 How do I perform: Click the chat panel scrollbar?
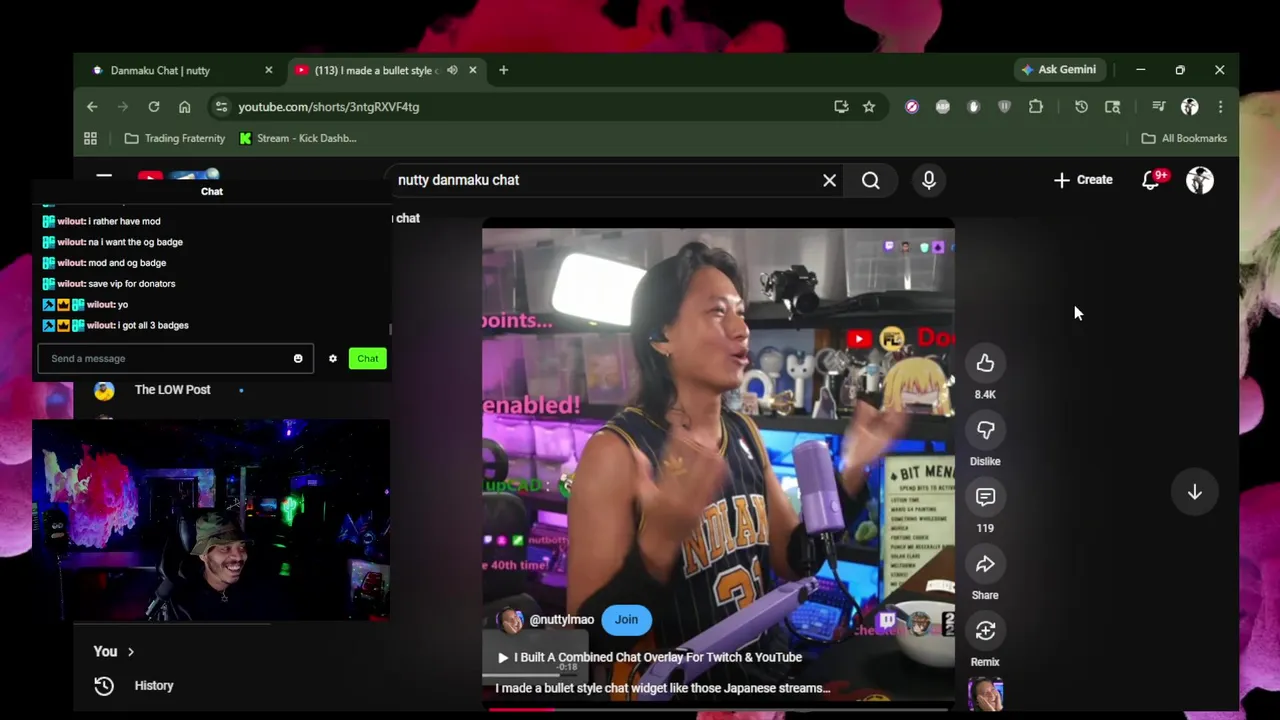click(x=390, y=329)
